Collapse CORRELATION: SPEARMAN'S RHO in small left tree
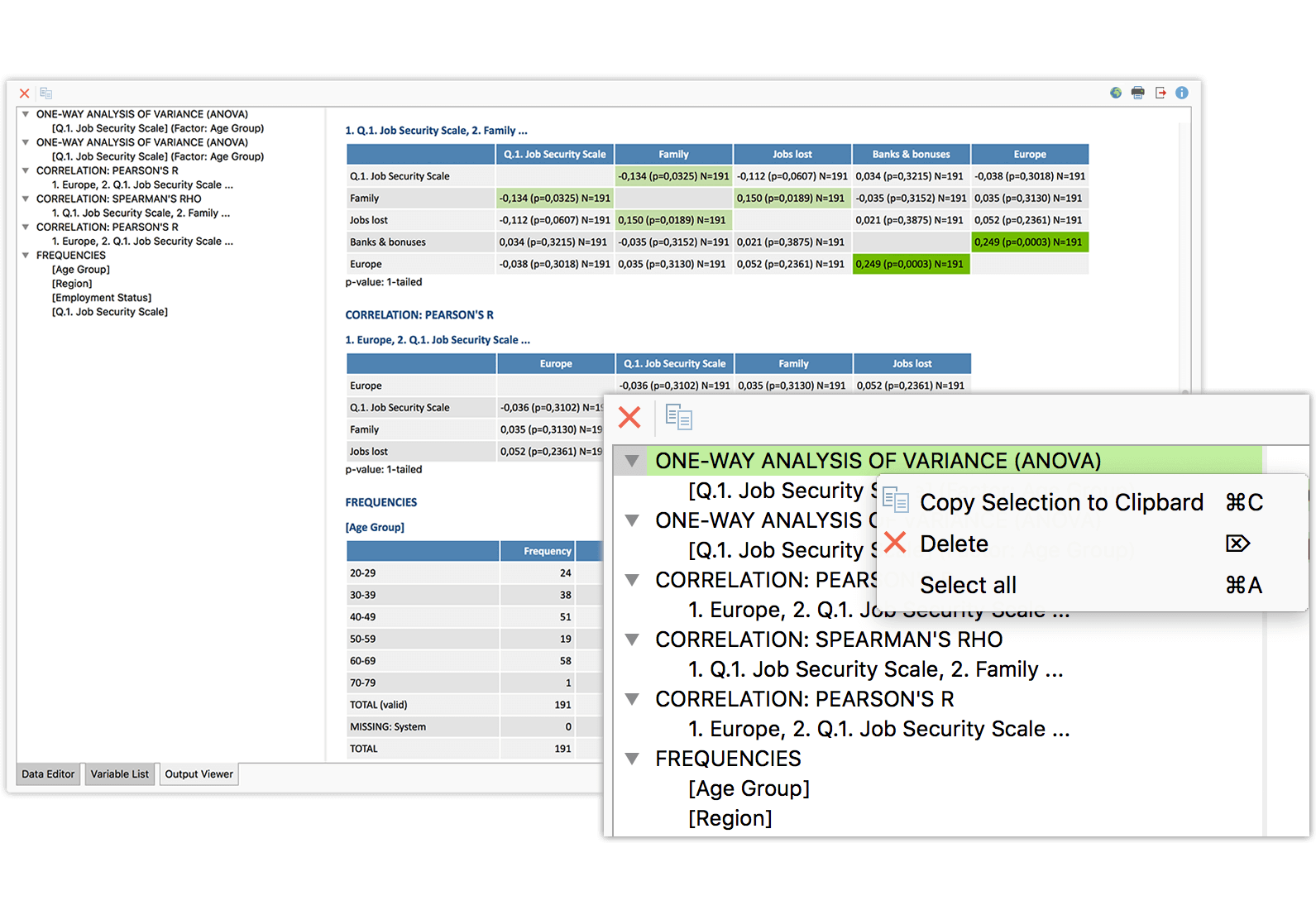The width and height of the screenshot is (1316, 915). (x=26, y=199)
